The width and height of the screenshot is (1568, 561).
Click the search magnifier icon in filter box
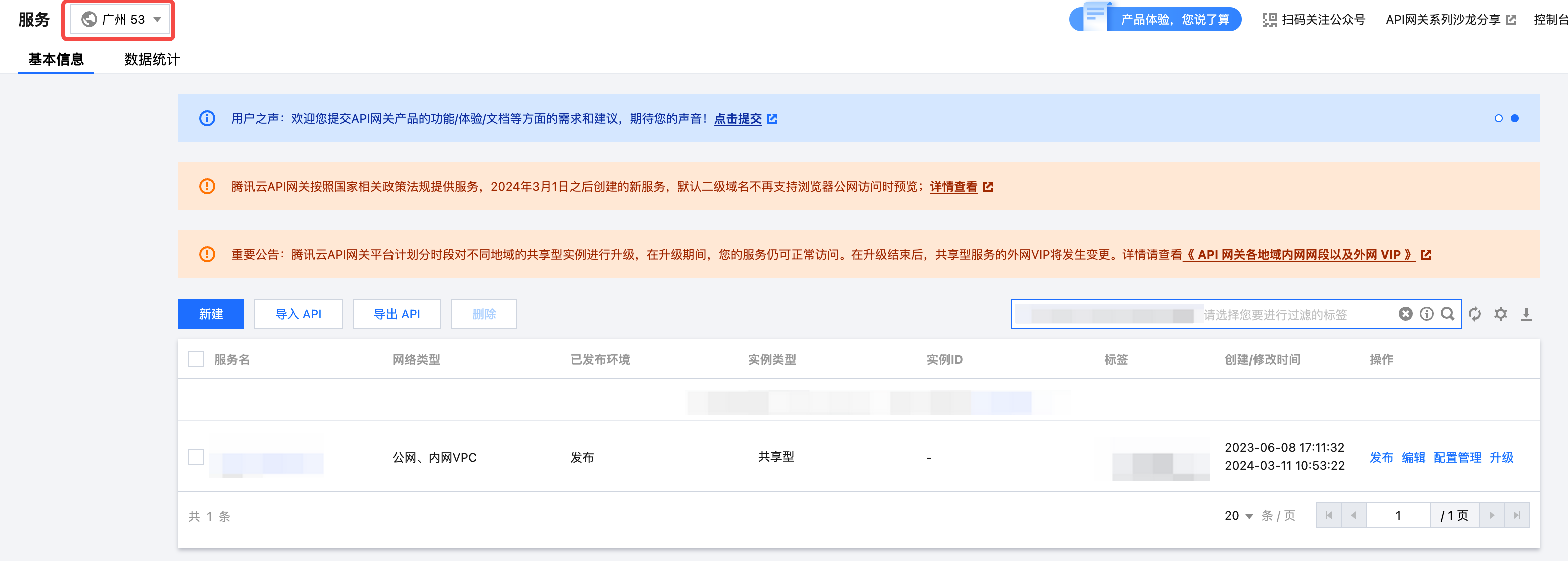click(1447, 314)
